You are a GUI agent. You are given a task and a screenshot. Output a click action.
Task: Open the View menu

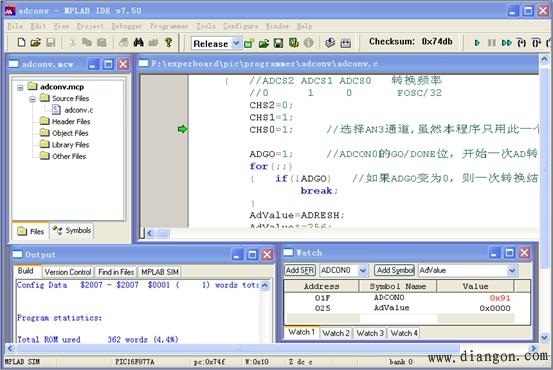(61, 26)
